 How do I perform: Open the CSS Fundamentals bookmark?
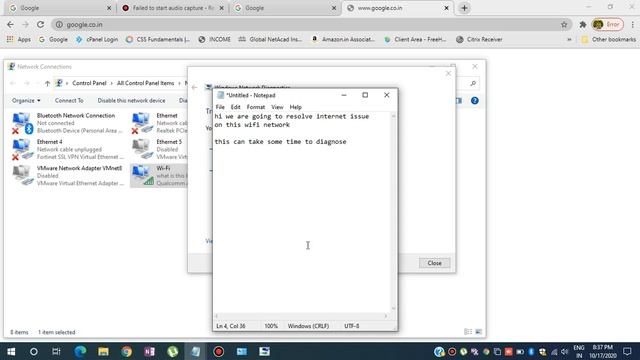tap(158, 39)
